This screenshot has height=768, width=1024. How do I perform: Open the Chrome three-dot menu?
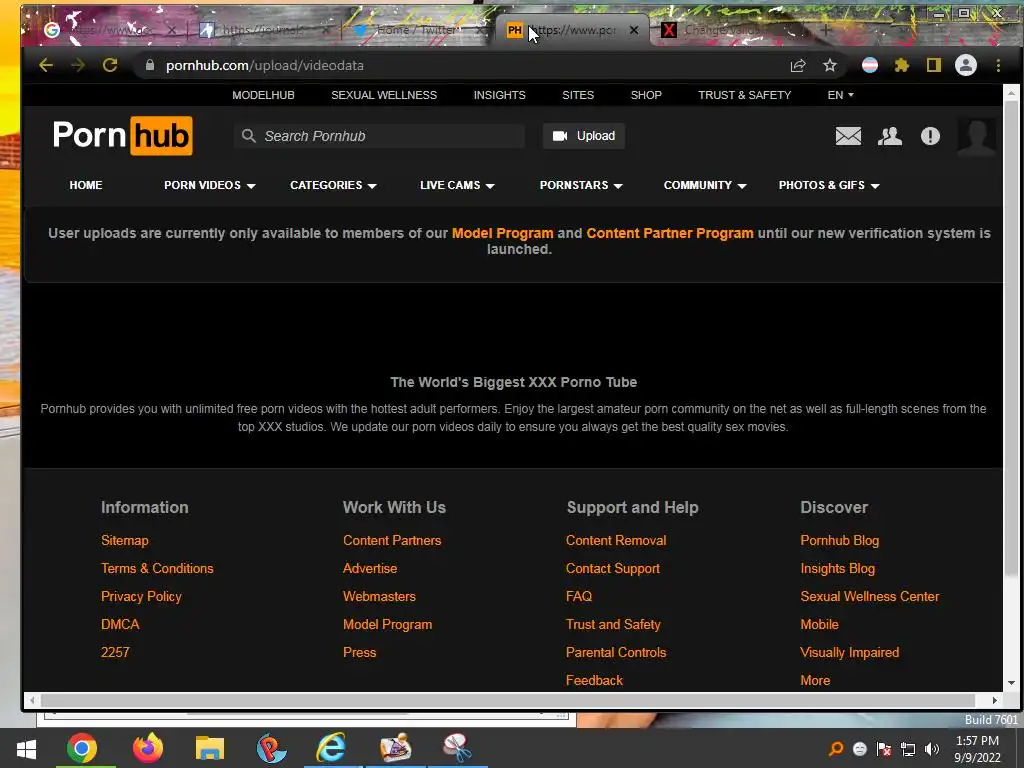[x=998, y=65]
